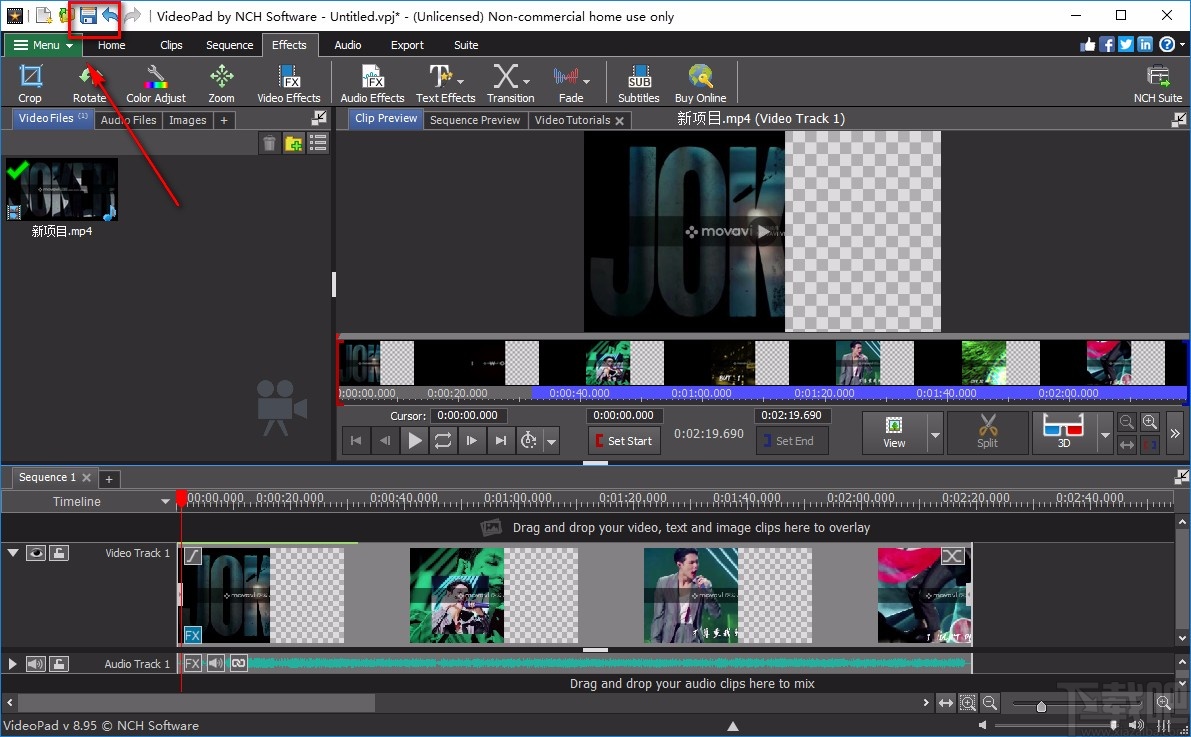Toggle Video Track 1 visibility eye
The height and width of the screenshot is (737, 1191).
pyautogui.click(x=36, y=553)
